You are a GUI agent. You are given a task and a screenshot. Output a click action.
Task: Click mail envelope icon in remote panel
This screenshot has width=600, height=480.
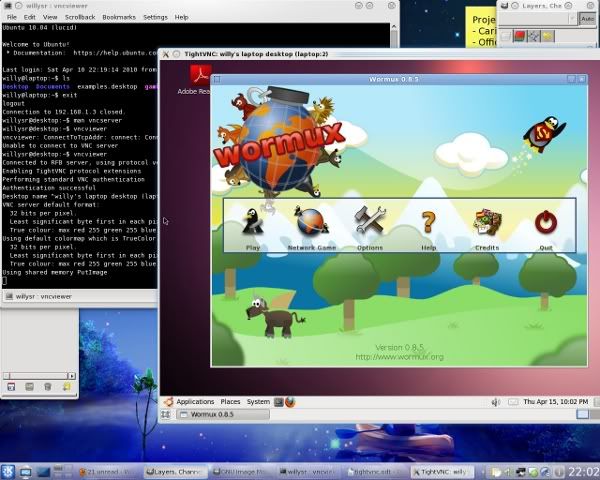click(513, 402)
